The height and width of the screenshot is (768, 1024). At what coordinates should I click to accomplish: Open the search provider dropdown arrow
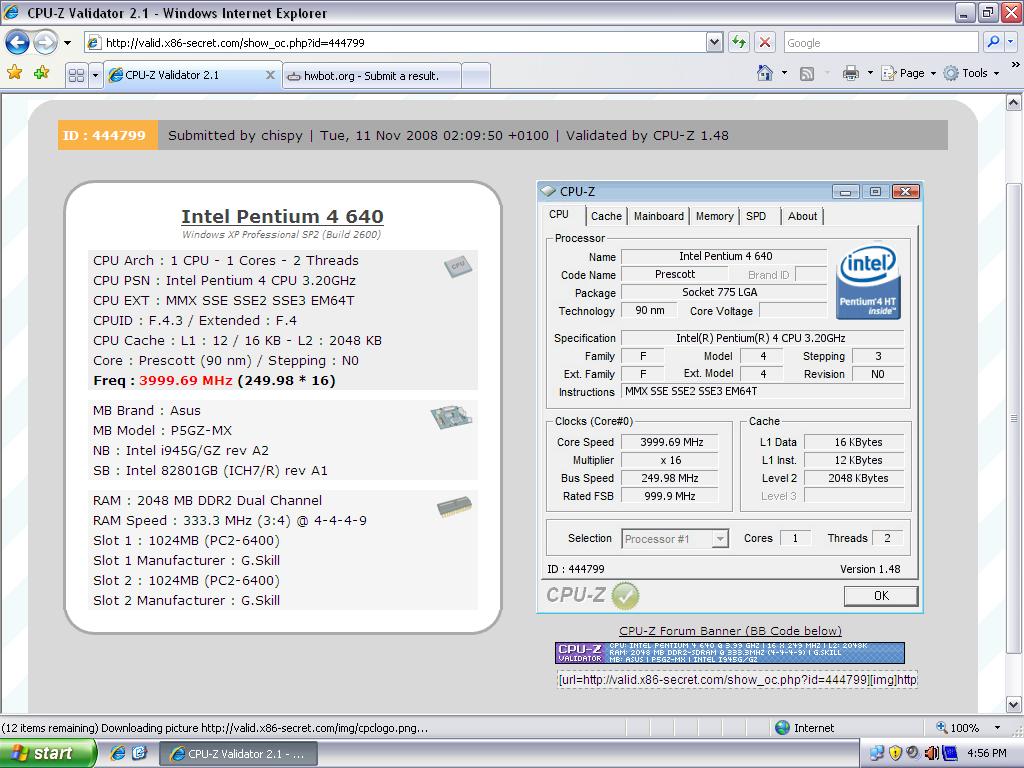(x=1010, y=42)
